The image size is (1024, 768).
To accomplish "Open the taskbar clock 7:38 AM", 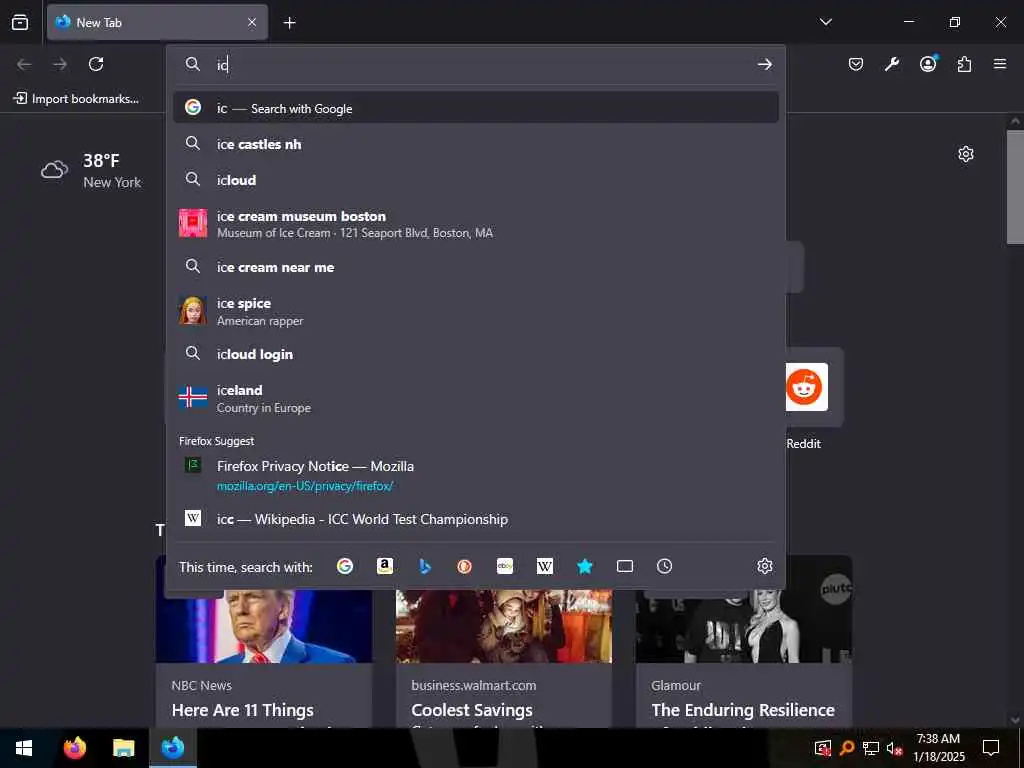I will (938, 748).
